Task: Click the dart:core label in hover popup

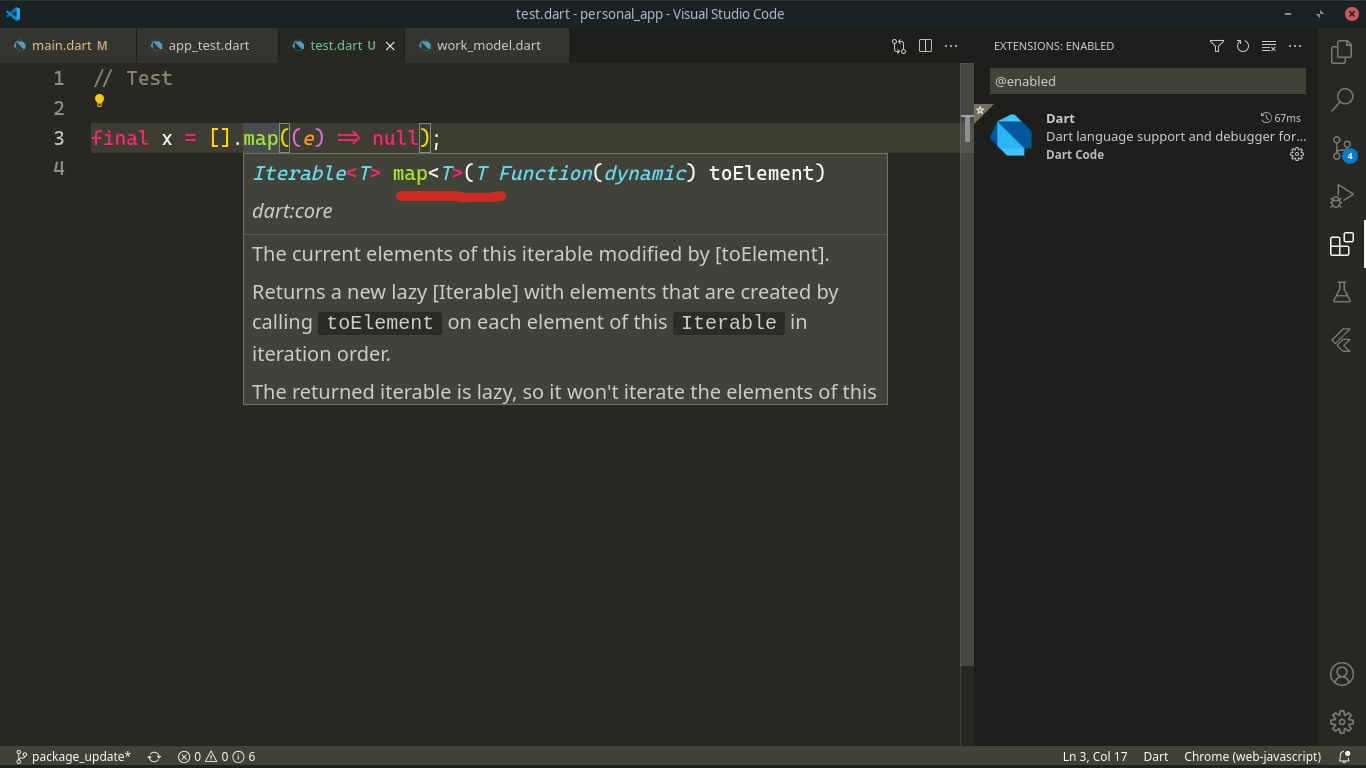Action: pyautogui.click(x=292, y=211)
